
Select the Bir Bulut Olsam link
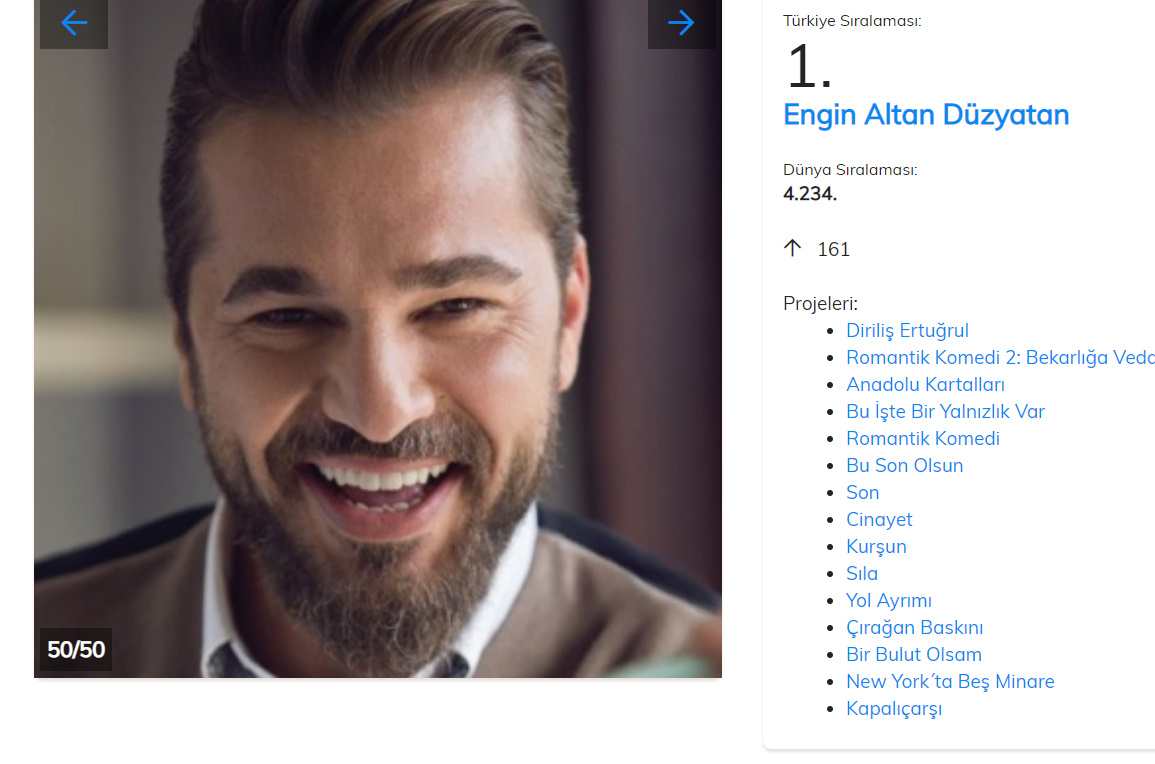pos(913,654)
